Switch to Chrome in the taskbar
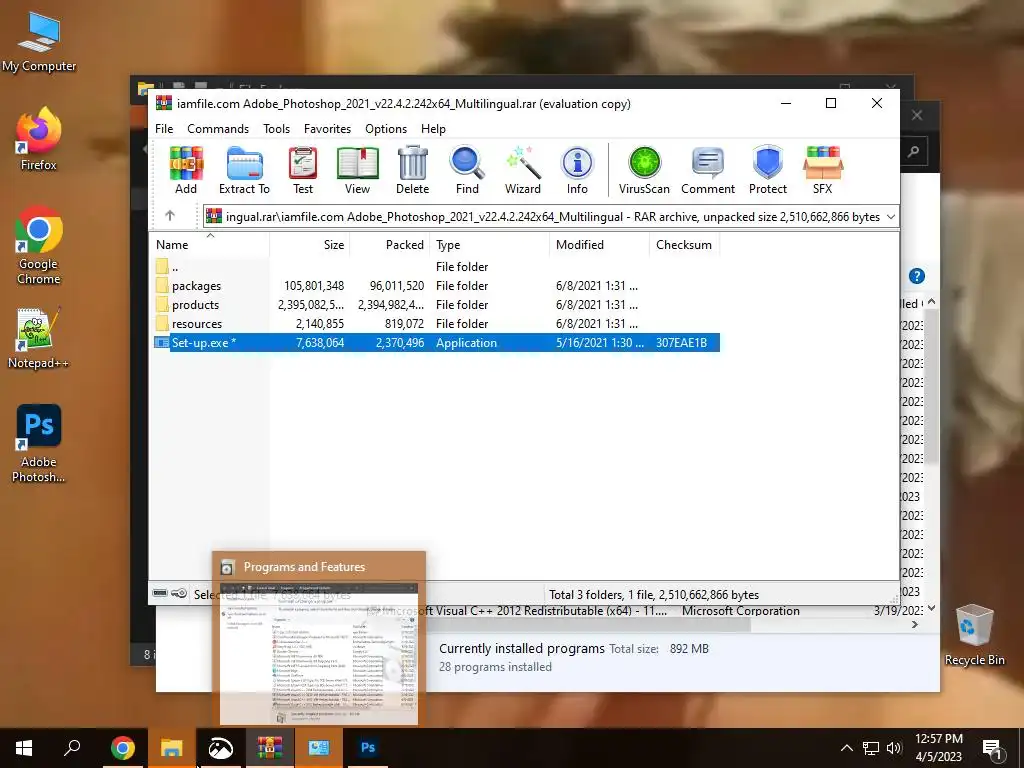The width and height of the screenshot is (1024, 768). click(122, 748)
